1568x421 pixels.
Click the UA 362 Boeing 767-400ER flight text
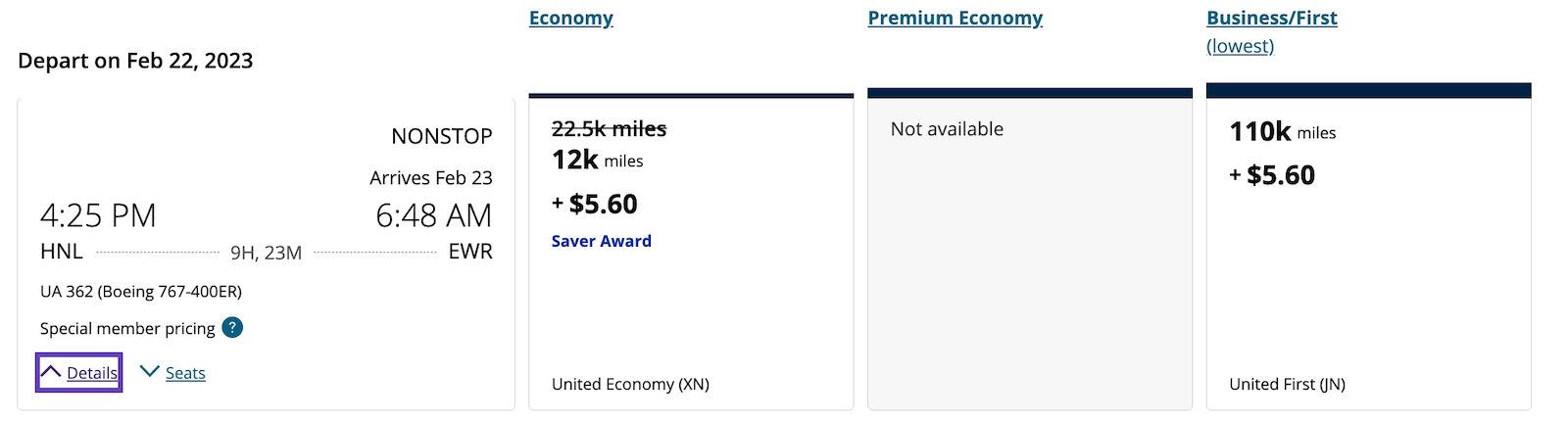pos(141,292)
